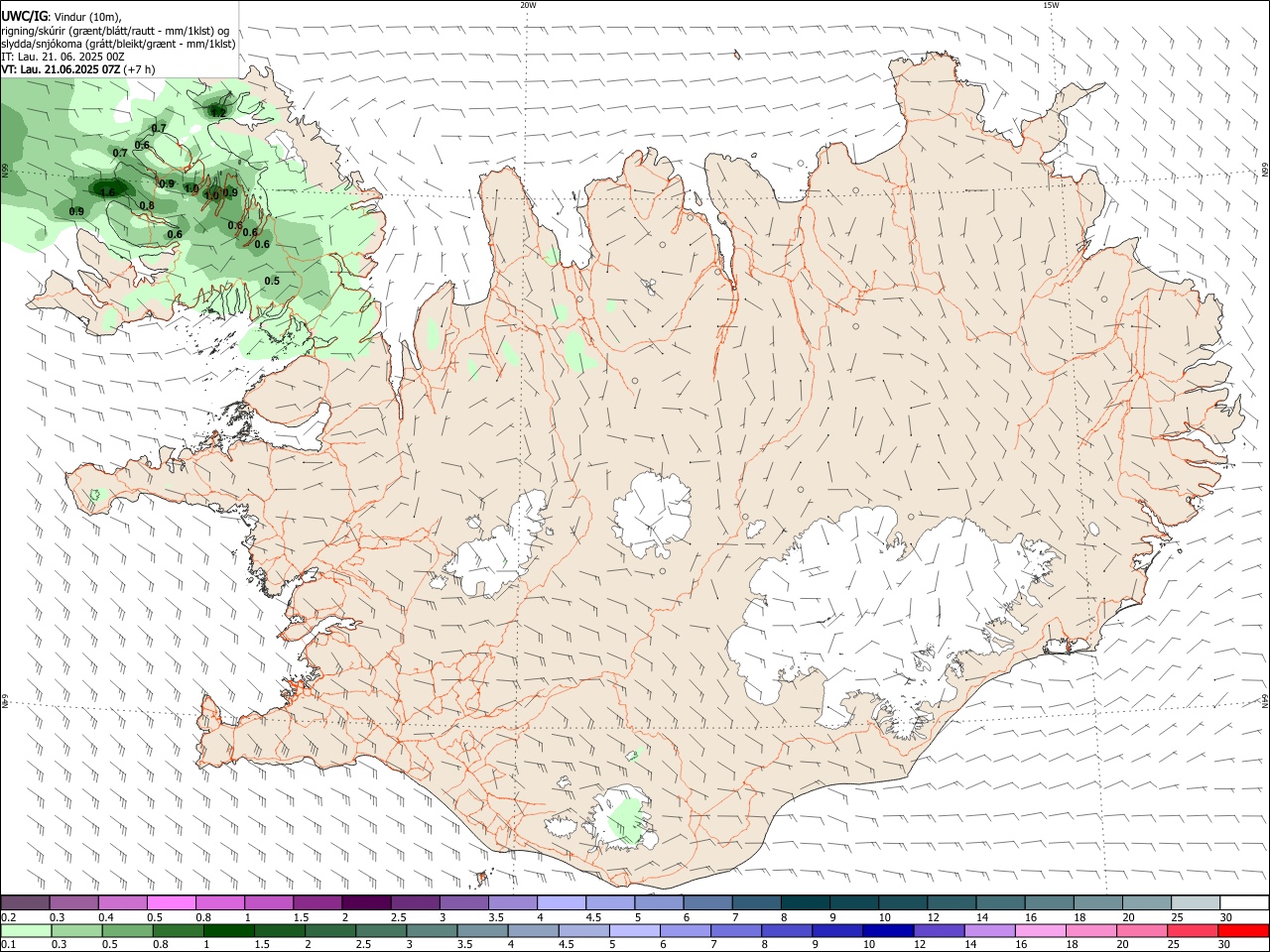
Task: Click the top scale swatch between 0.2 and 0.3
Action: point(26,902)
